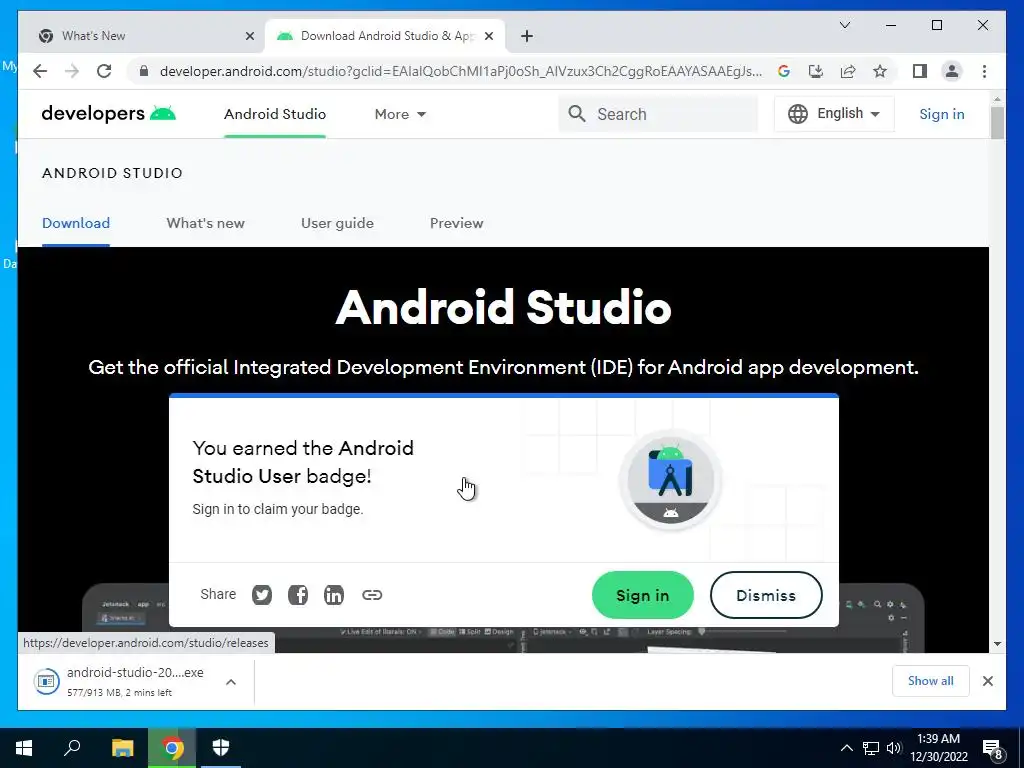The image size is (1024, 768).
Task: Close the Download Android Studio tab
Action: coord(488,36)
